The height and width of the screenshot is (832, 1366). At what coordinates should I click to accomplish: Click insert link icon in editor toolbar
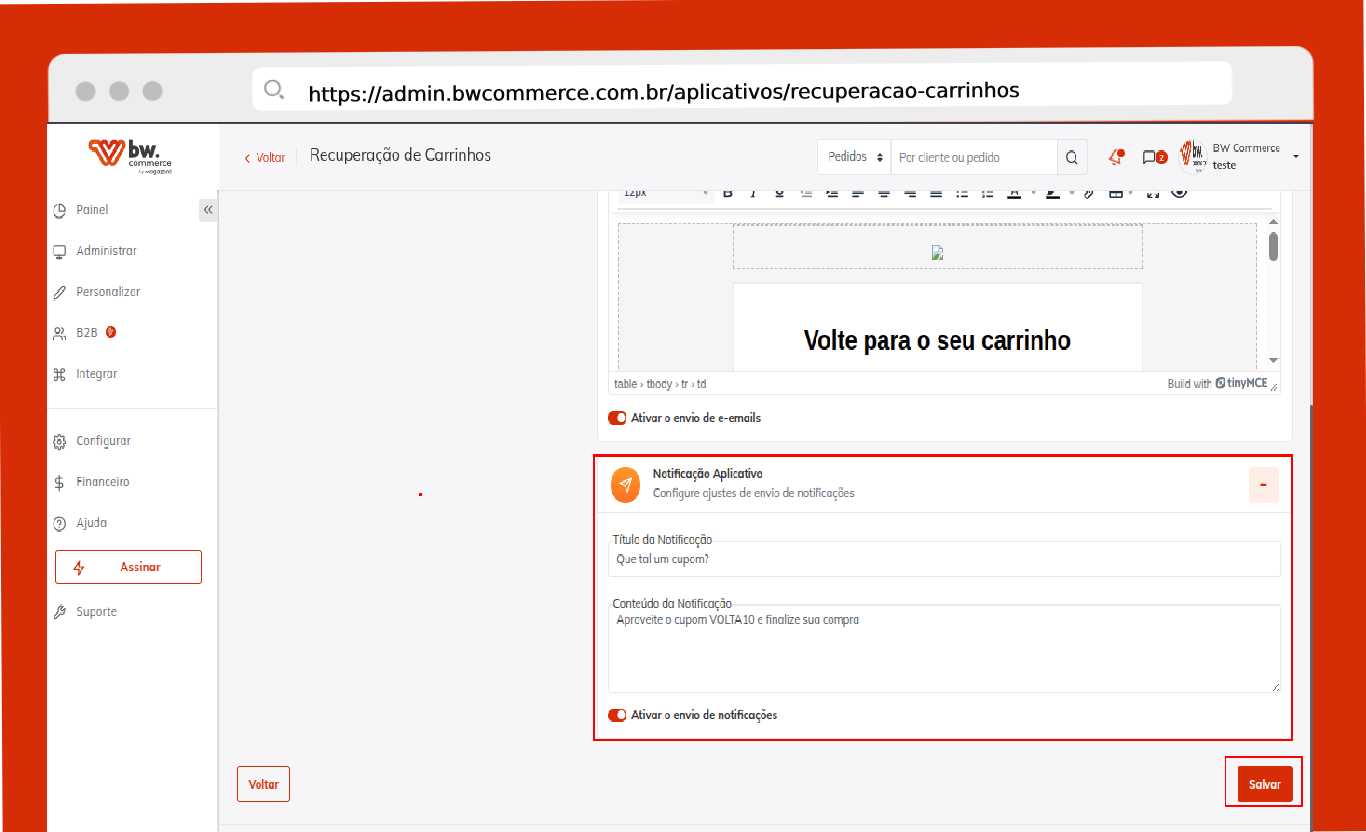coord(1089,193)
